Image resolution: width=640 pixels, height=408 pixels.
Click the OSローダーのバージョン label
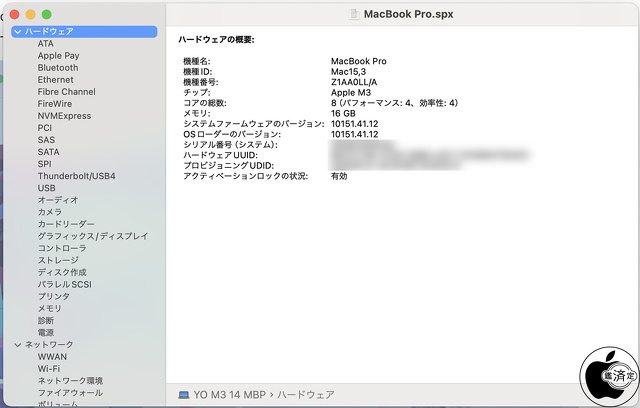[x=232, y=134]
